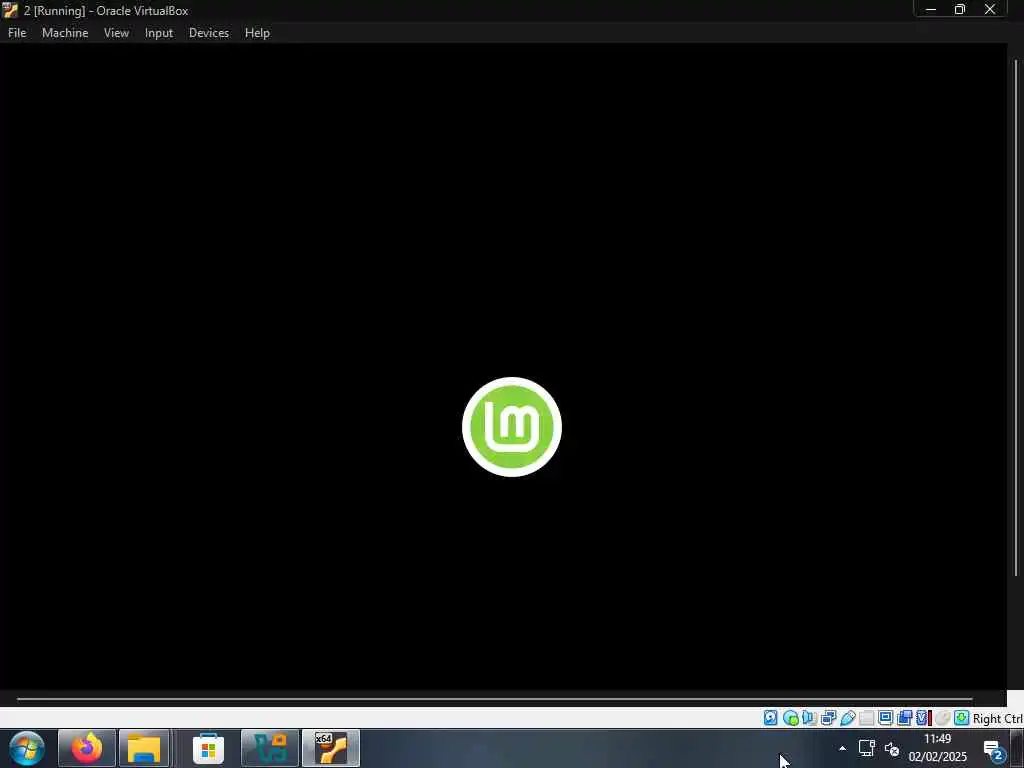The height and width of the screenshot is (768, 1024).
Task: Switch to VirtualBox Manager taskbar icon
Action: point(270,748)
